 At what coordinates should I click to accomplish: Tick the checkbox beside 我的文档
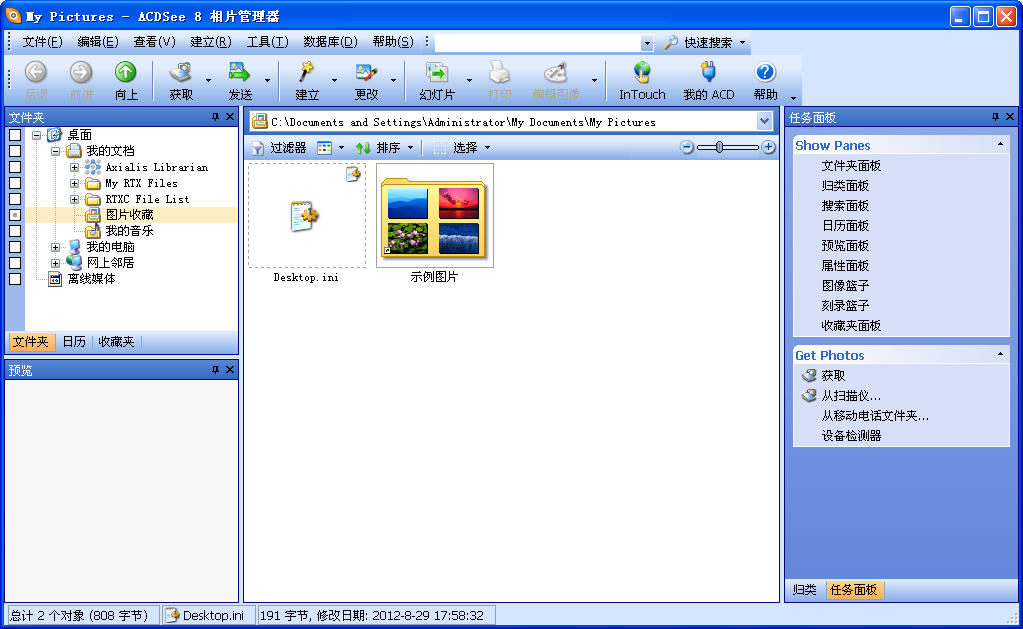point(15,151)
